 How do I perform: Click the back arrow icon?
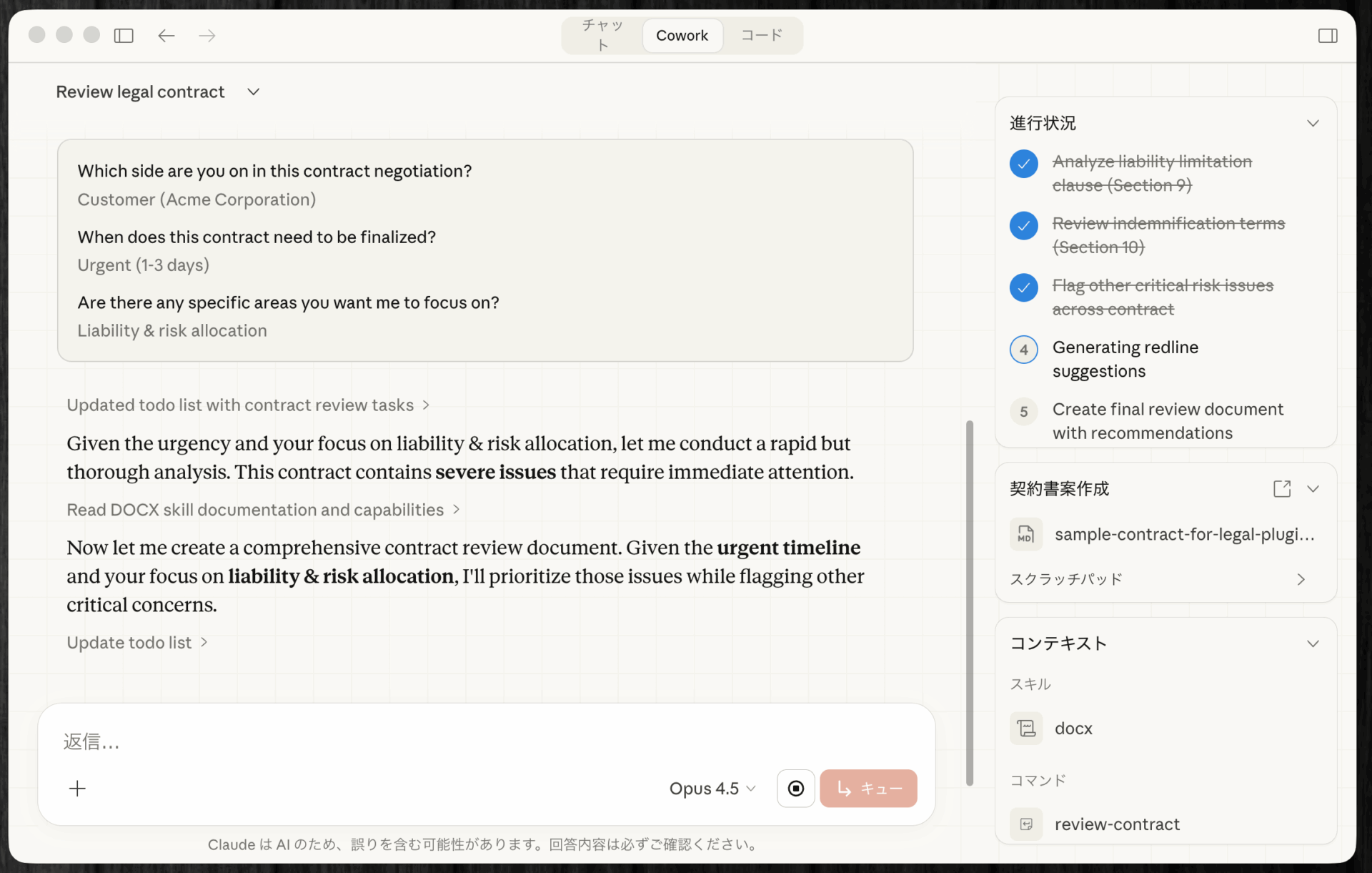[x=166, y=35]
